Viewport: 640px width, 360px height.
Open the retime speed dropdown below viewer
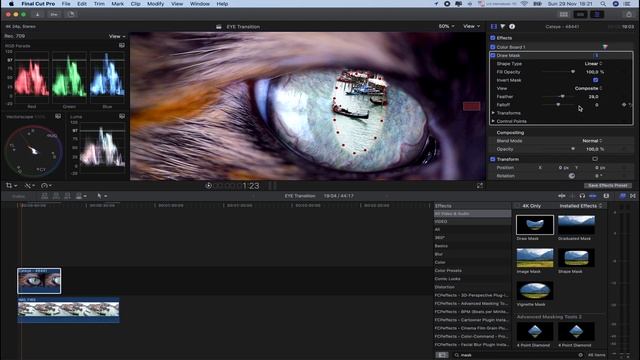(46, 186)
